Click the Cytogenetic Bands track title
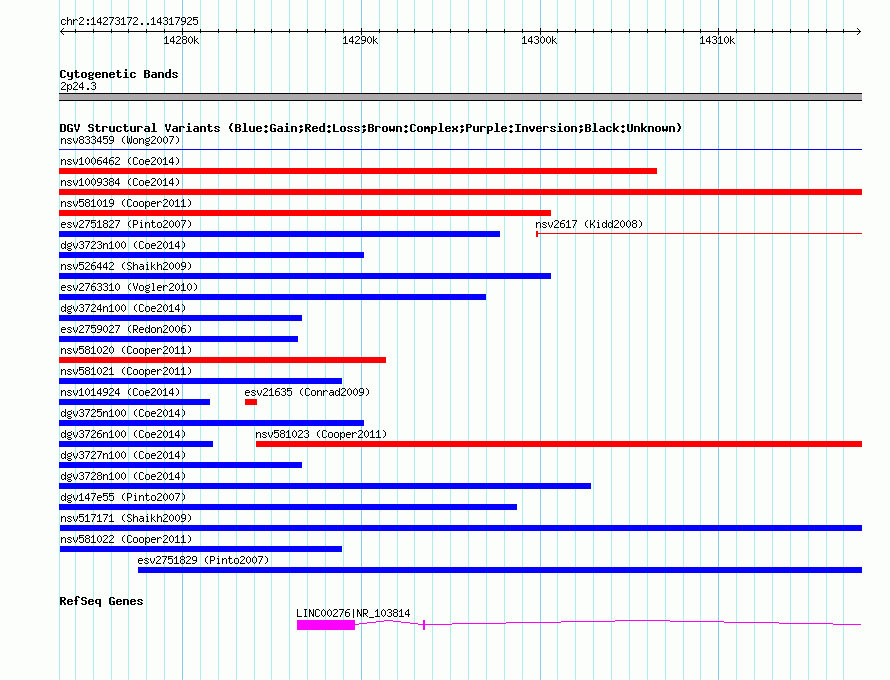This screenshot has width=890, height=680. (x=119, y=74)
